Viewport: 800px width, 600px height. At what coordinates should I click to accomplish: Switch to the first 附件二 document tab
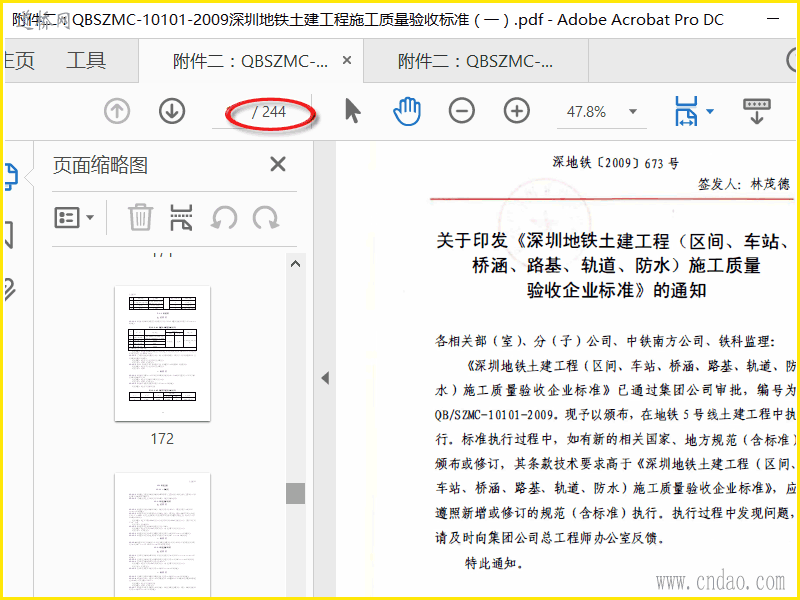(250, 61)
